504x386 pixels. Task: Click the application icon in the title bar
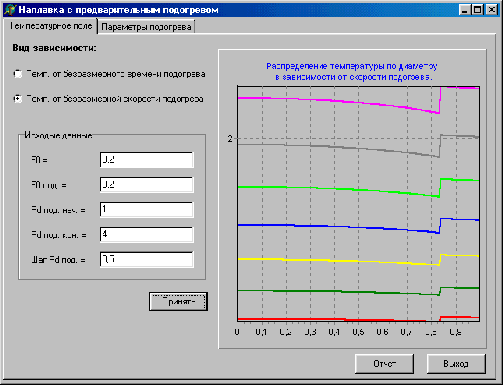(10, 10)
